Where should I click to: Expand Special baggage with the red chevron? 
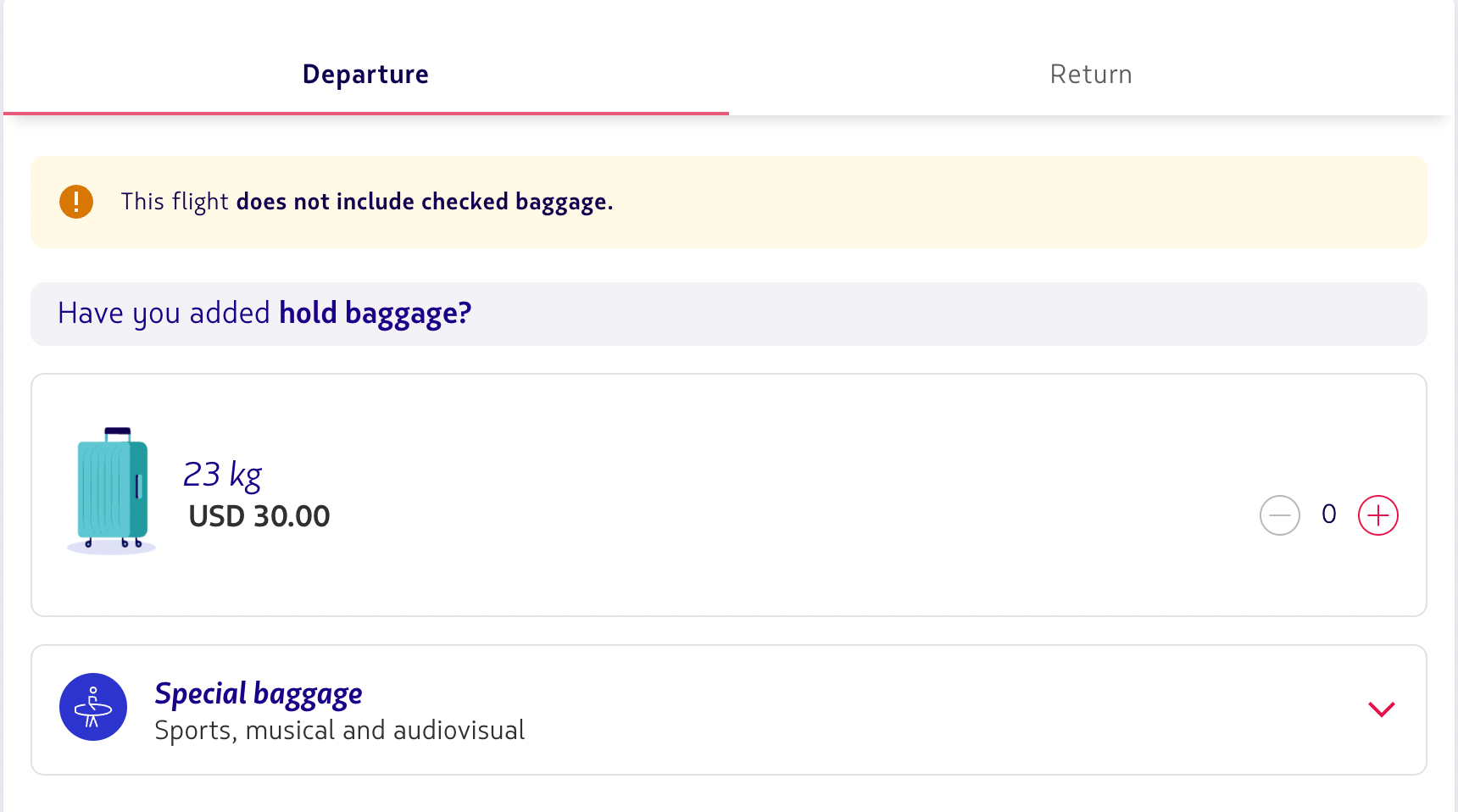1381,709
